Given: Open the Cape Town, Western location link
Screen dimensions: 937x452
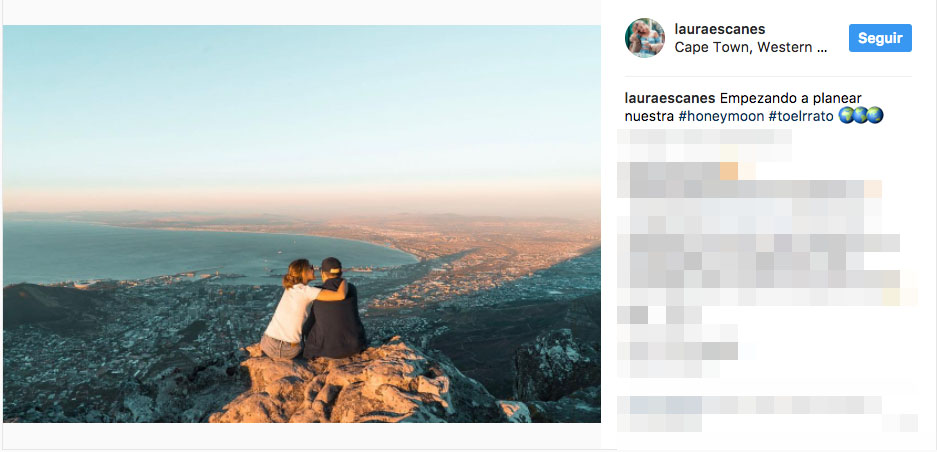Looking at the screenshot, I should click(x=751, y=48).
